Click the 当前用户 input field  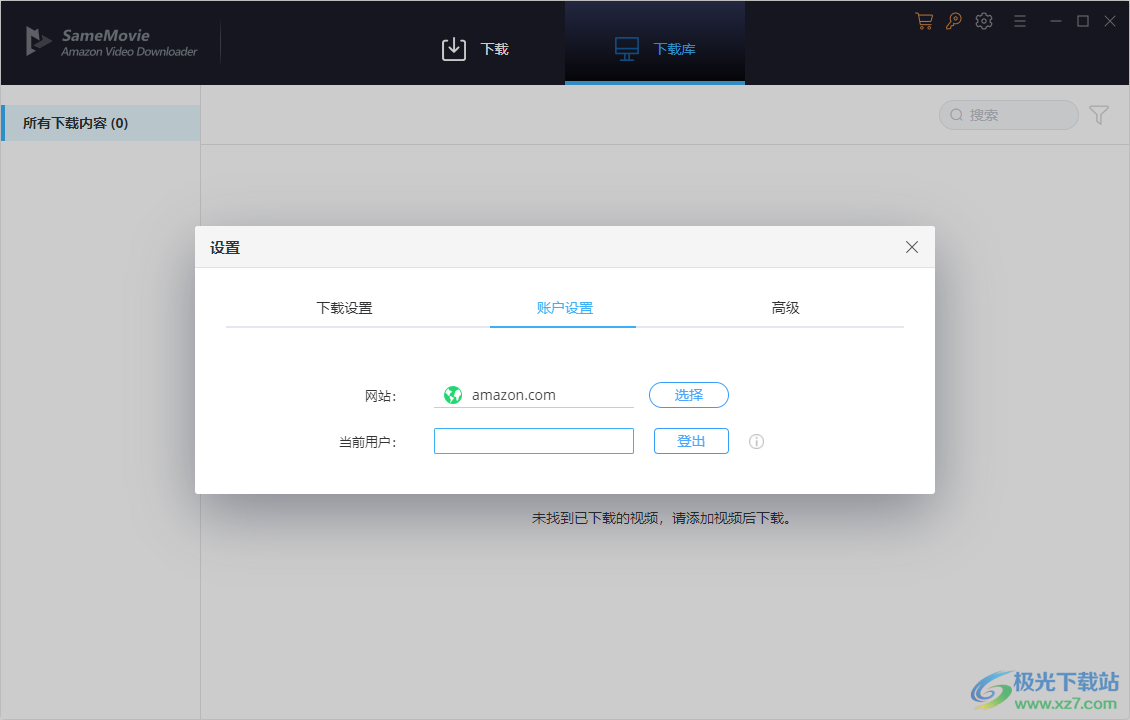(534, 441)
